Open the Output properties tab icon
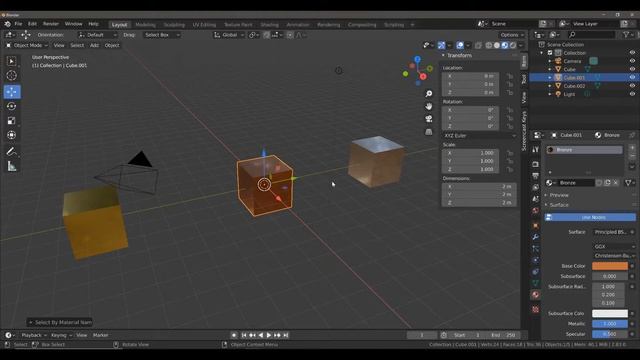 (536, 176)
